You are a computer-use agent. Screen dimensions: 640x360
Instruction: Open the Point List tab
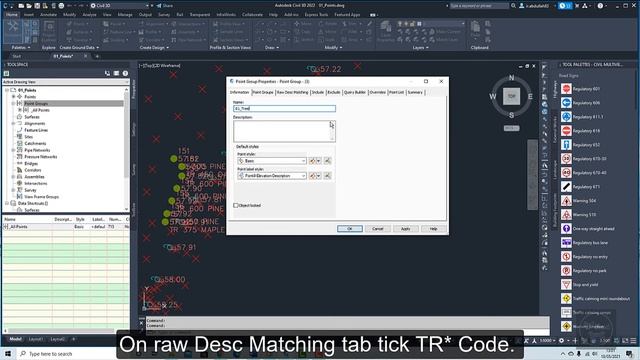click(x=396, y=93)
